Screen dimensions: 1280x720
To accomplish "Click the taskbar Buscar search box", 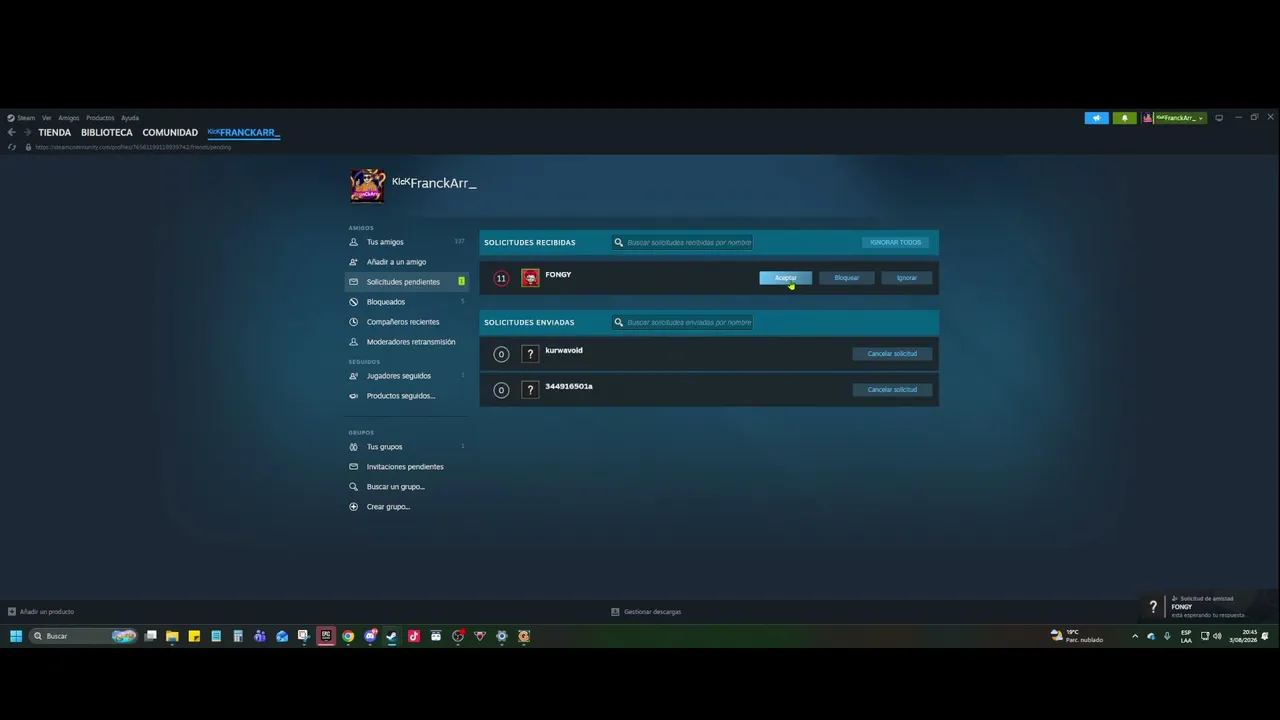I will coord(84,636).
